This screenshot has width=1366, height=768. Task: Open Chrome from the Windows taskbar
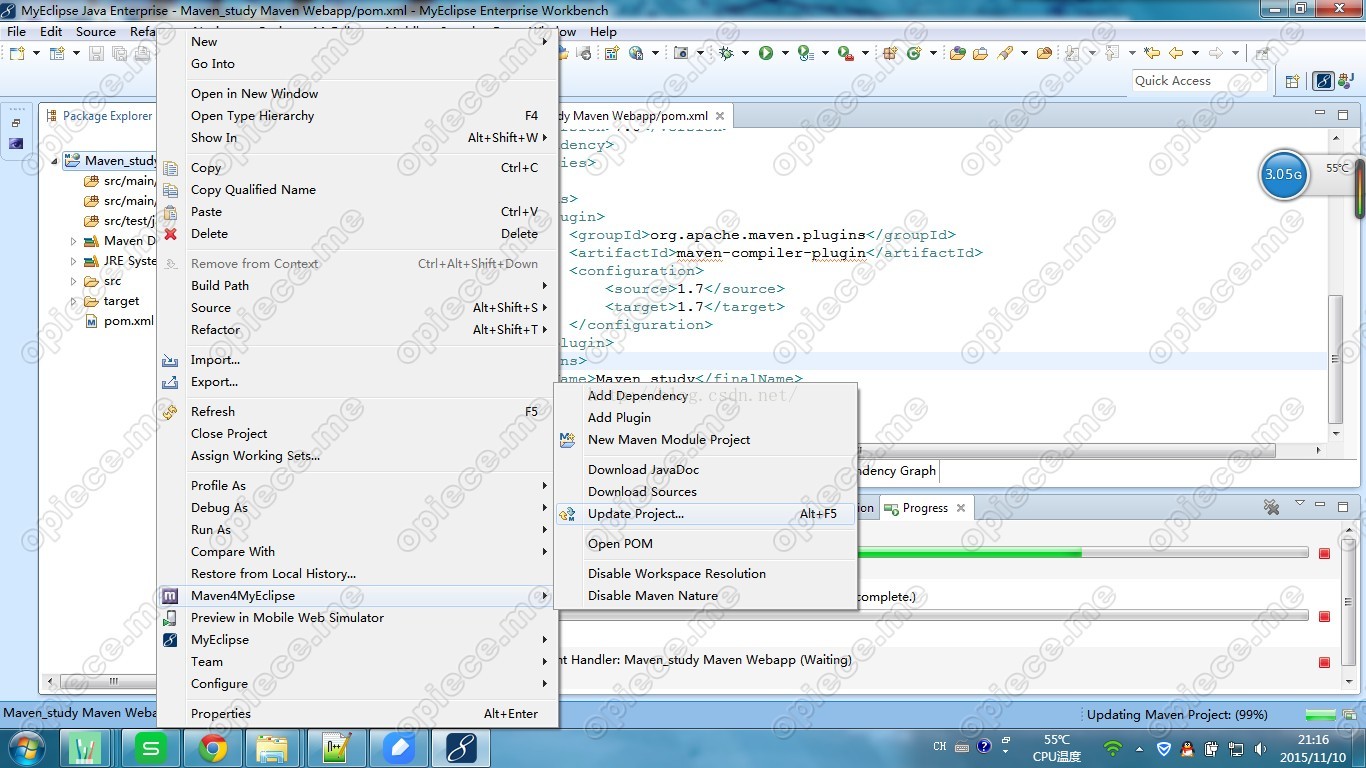click(x=212, y=748)
